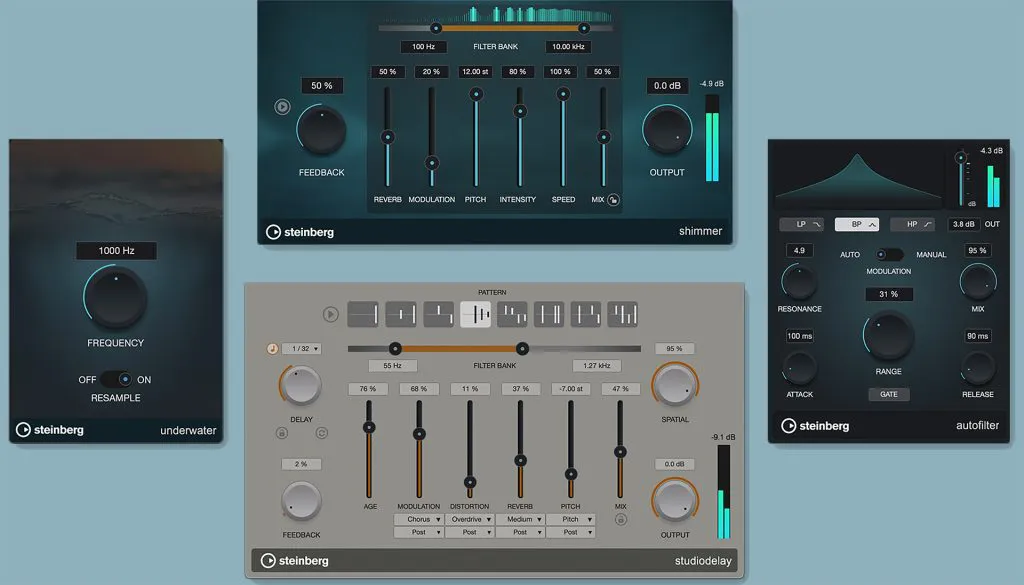Click the autofilter RANGE knob

[x=888, y=336]
